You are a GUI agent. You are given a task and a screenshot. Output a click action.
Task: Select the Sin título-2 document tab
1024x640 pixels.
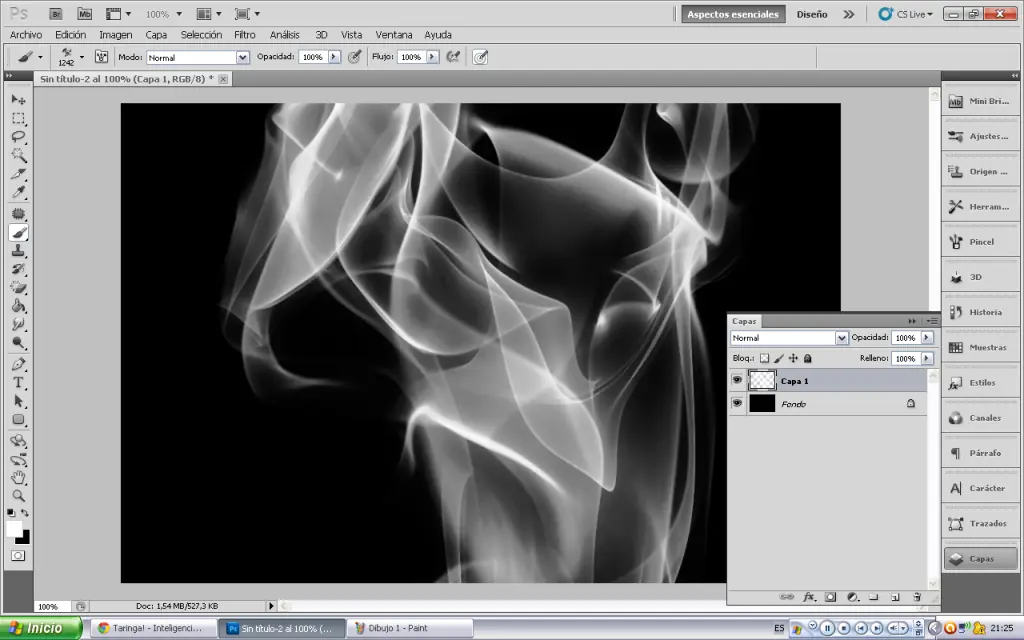point(127,78)
